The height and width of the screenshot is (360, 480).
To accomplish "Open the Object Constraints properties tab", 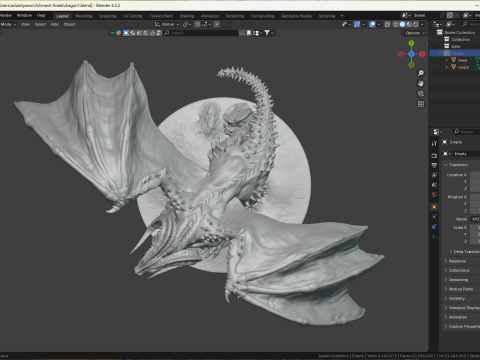I will [434, 226].
